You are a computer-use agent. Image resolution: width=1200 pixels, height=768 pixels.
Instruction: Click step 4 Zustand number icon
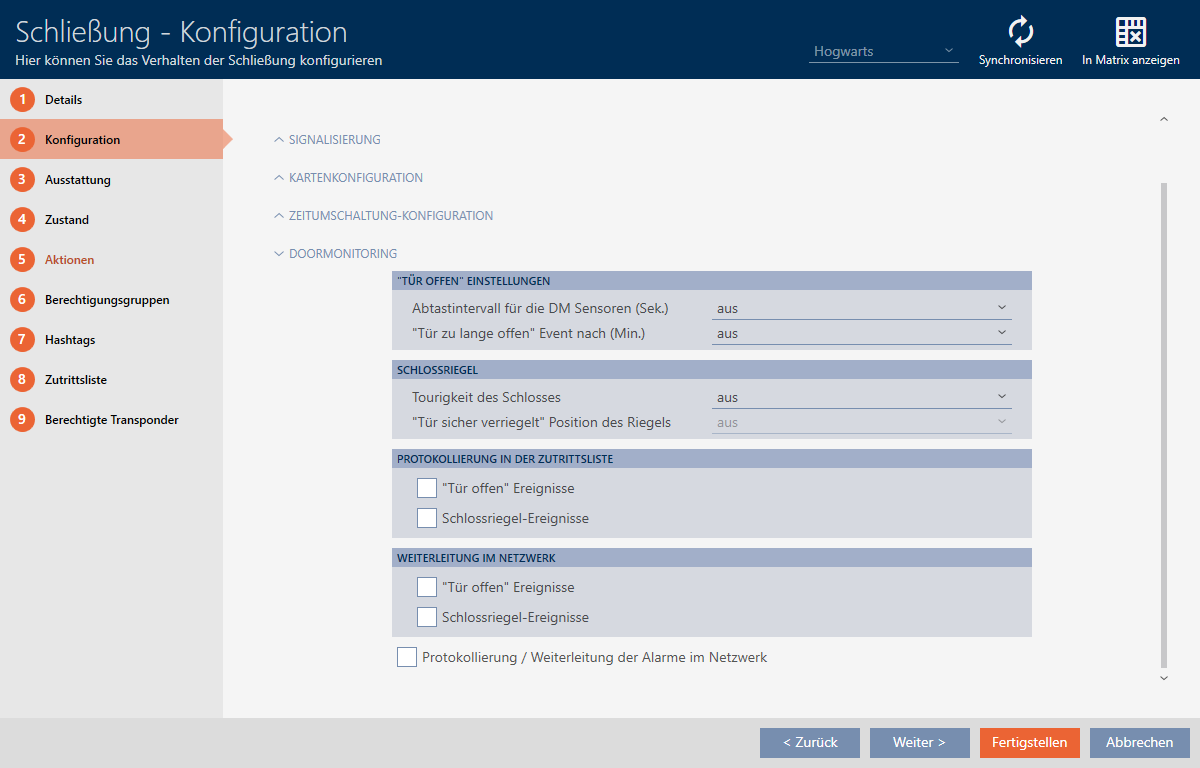coord(22,220)
